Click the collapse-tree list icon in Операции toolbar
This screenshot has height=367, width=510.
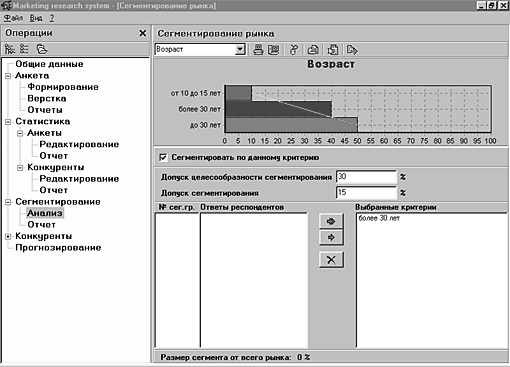pos(24,49)
